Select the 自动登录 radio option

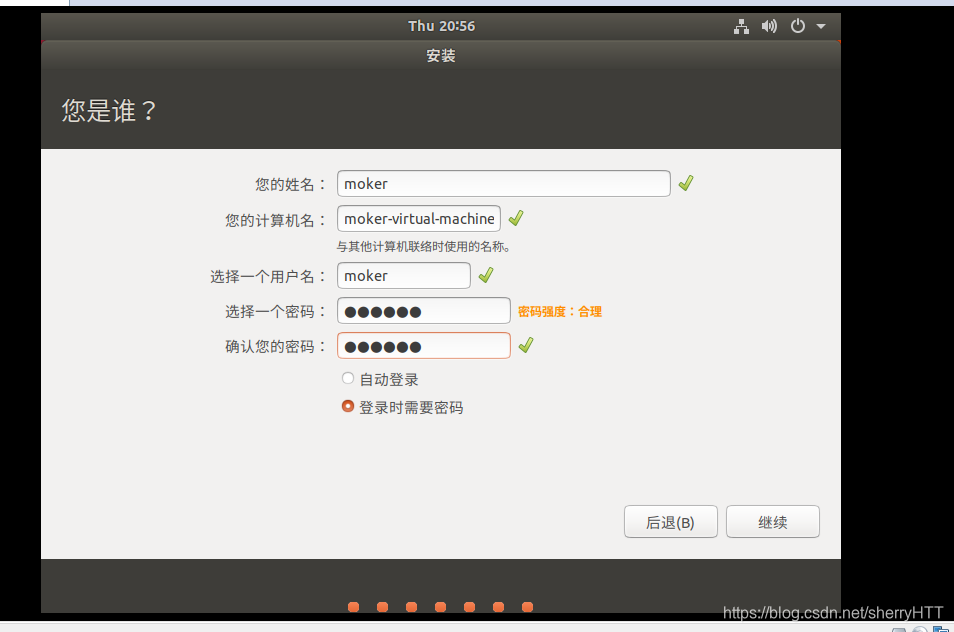tap(348, 378)
